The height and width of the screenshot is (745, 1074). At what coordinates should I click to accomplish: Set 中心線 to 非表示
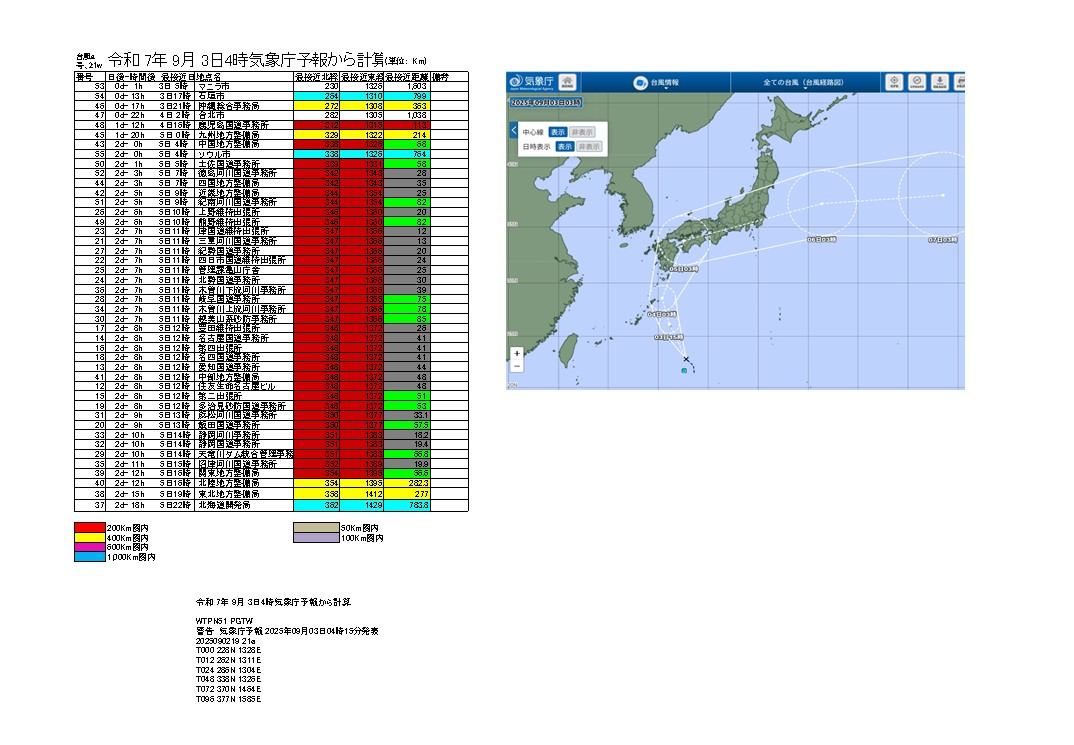pyautogui.click(x=582, y=131)
